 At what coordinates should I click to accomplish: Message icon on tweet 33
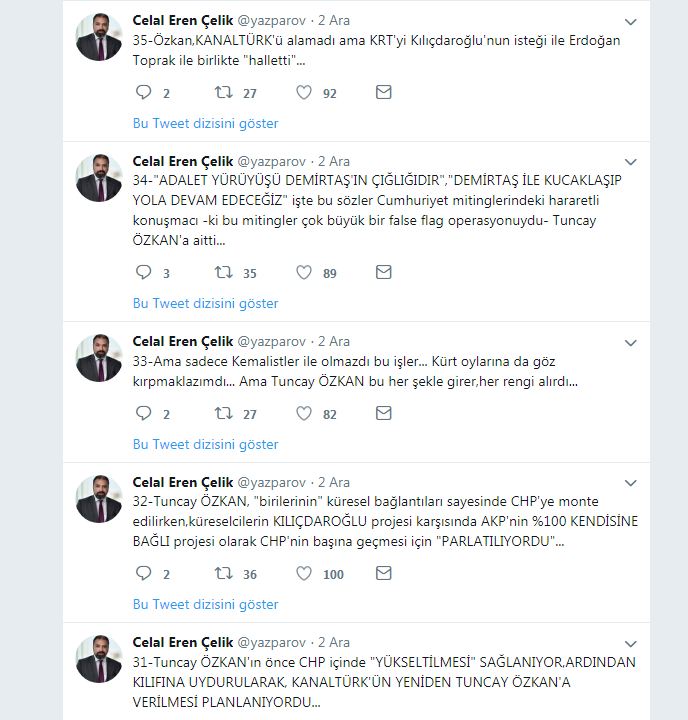(x=383, y=413)
